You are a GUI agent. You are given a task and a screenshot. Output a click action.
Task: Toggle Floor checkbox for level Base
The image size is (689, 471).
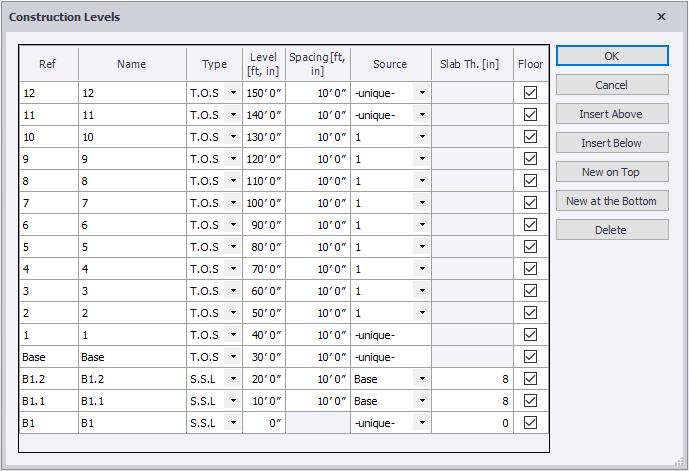tap(530, 357)
